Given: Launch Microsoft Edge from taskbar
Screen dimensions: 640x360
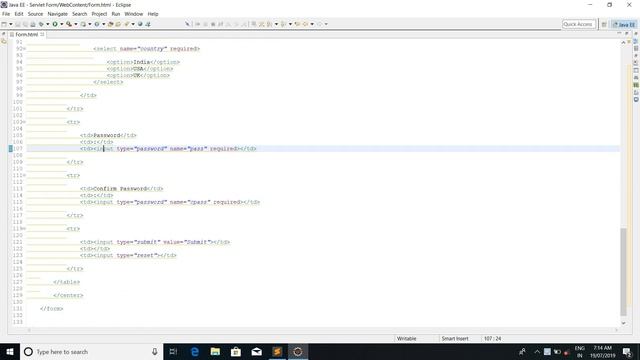Looking at the screenshot, I should tap(195, 352).
